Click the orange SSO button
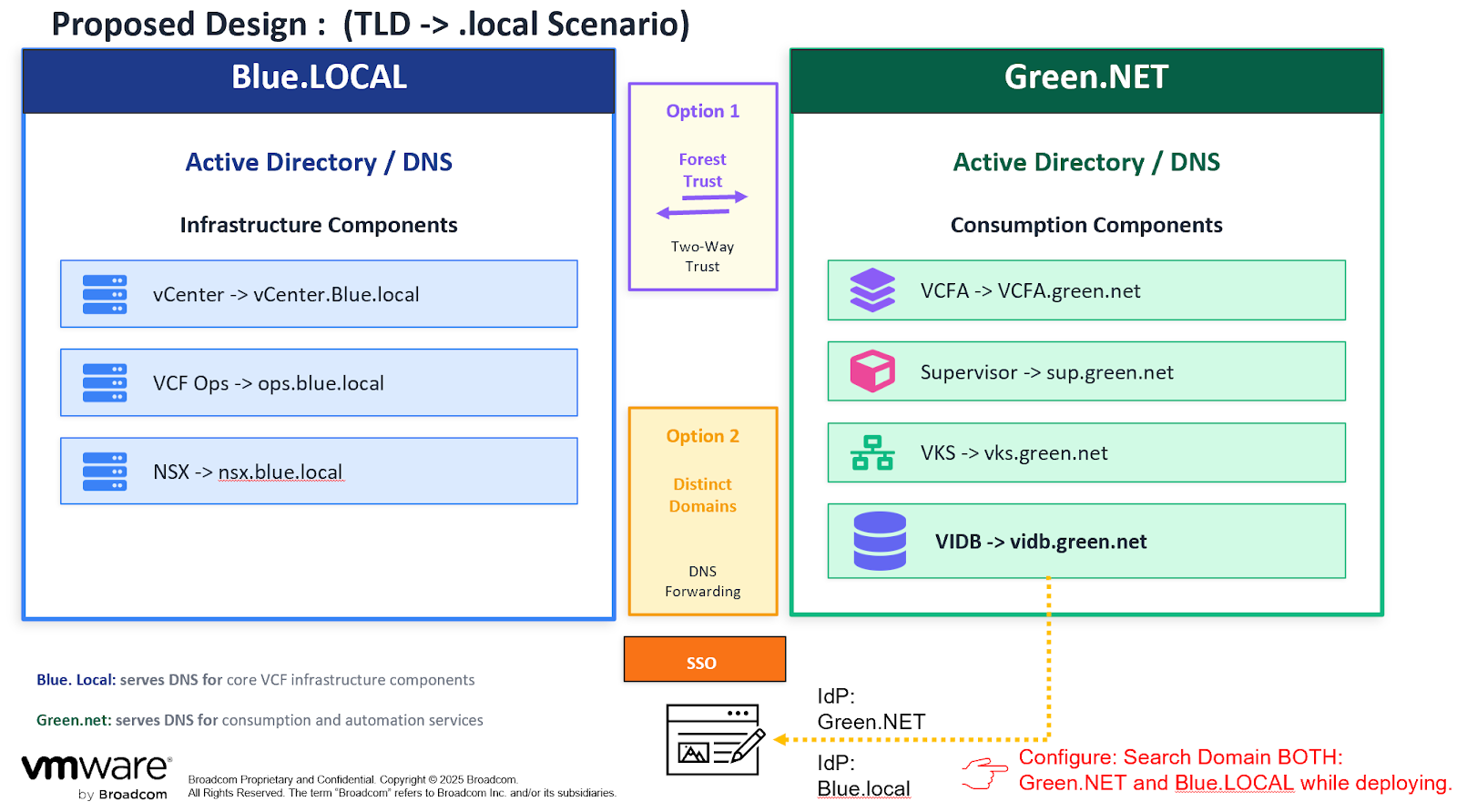 pyautogui.click(x=704, y=660)
